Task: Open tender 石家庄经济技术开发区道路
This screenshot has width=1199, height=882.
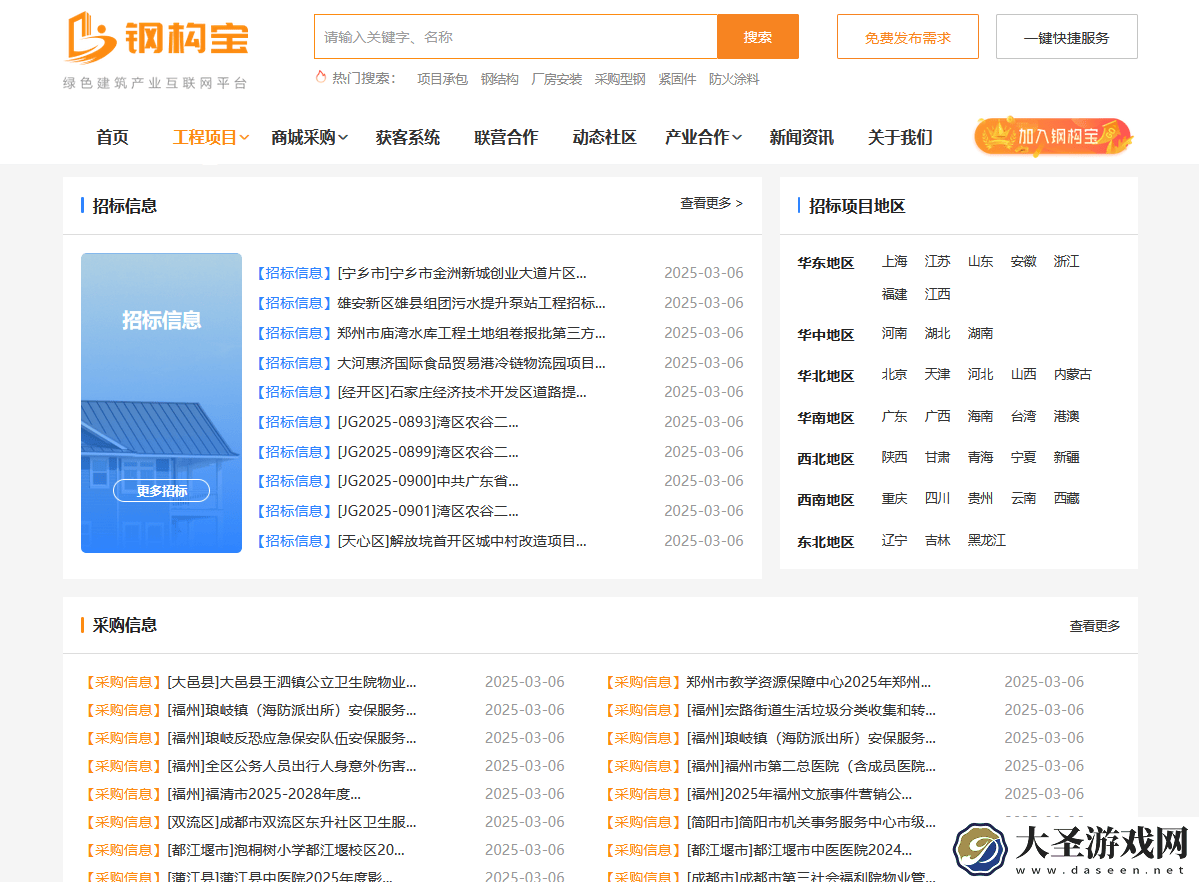Action: point(462,392)
